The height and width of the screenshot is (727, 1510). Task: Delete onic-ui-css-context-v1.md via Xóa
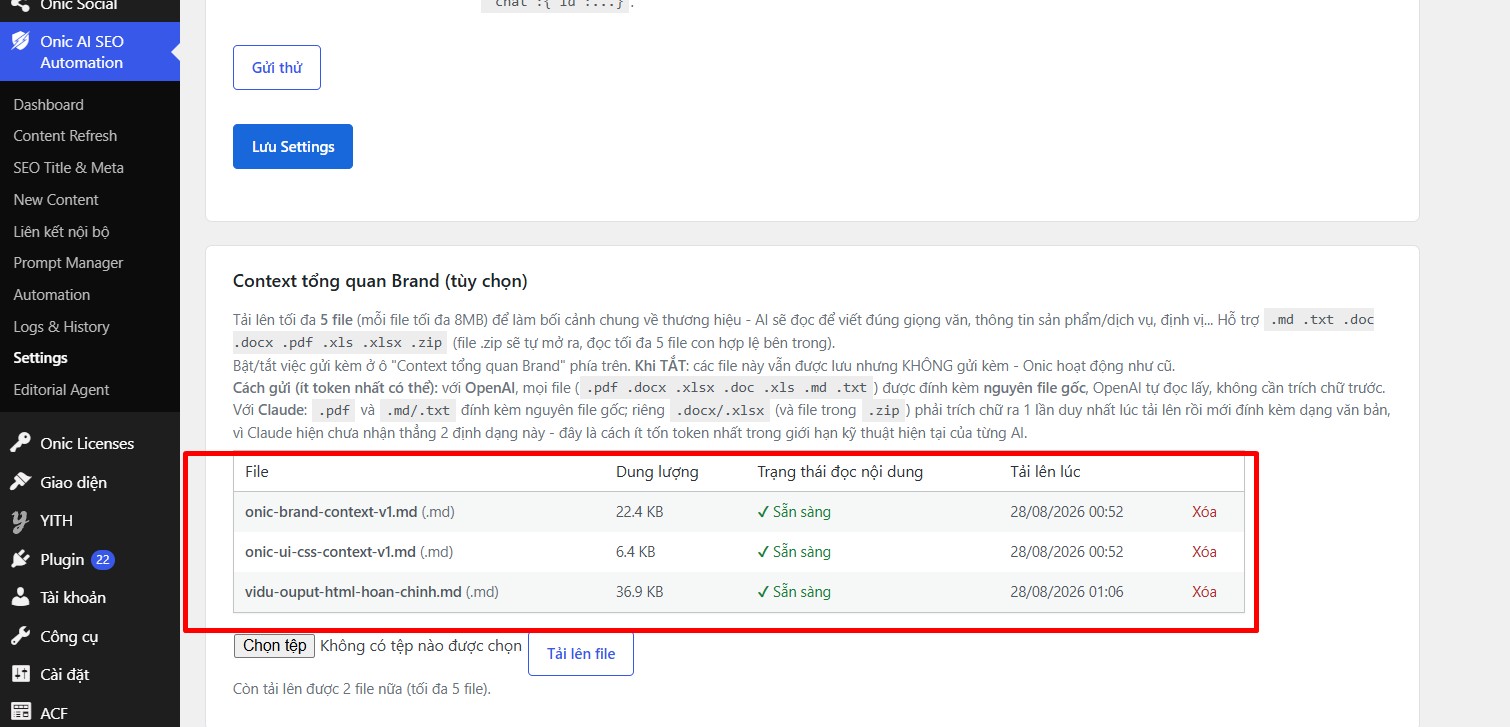[x=1204, y=552]
